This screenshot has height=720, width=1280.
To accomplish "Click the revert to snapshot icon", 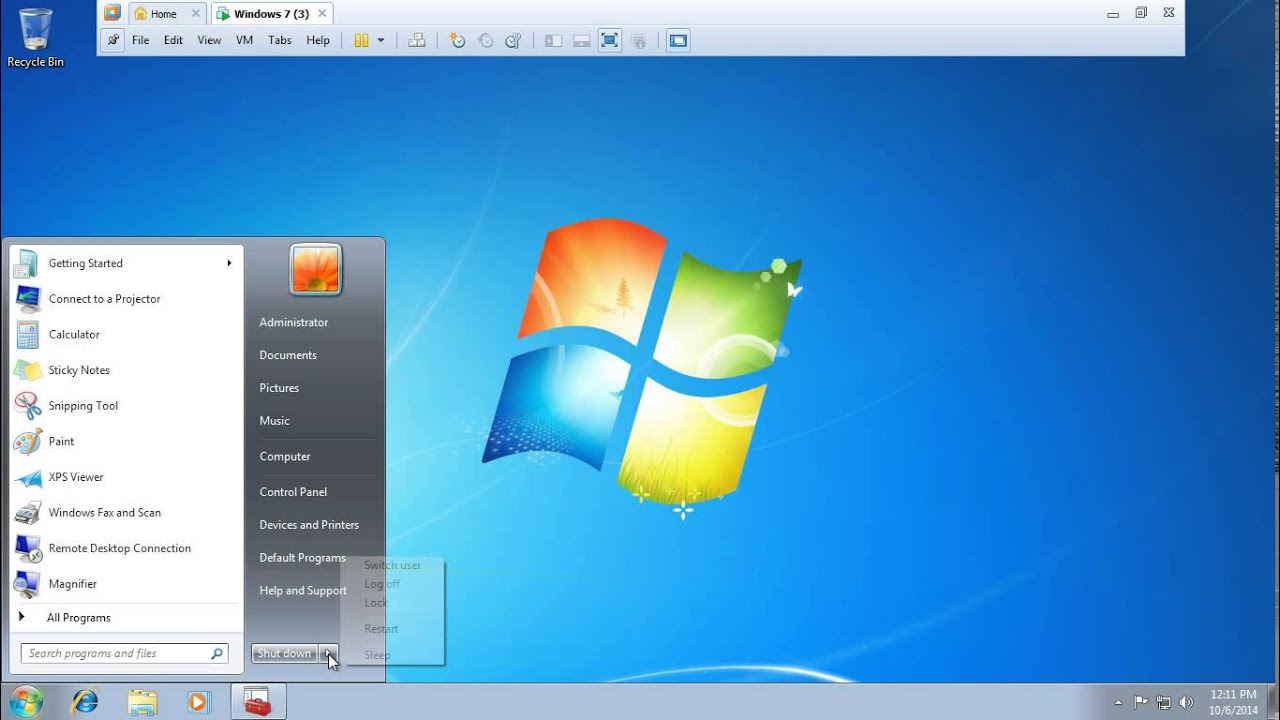I will tap(485, 40).
